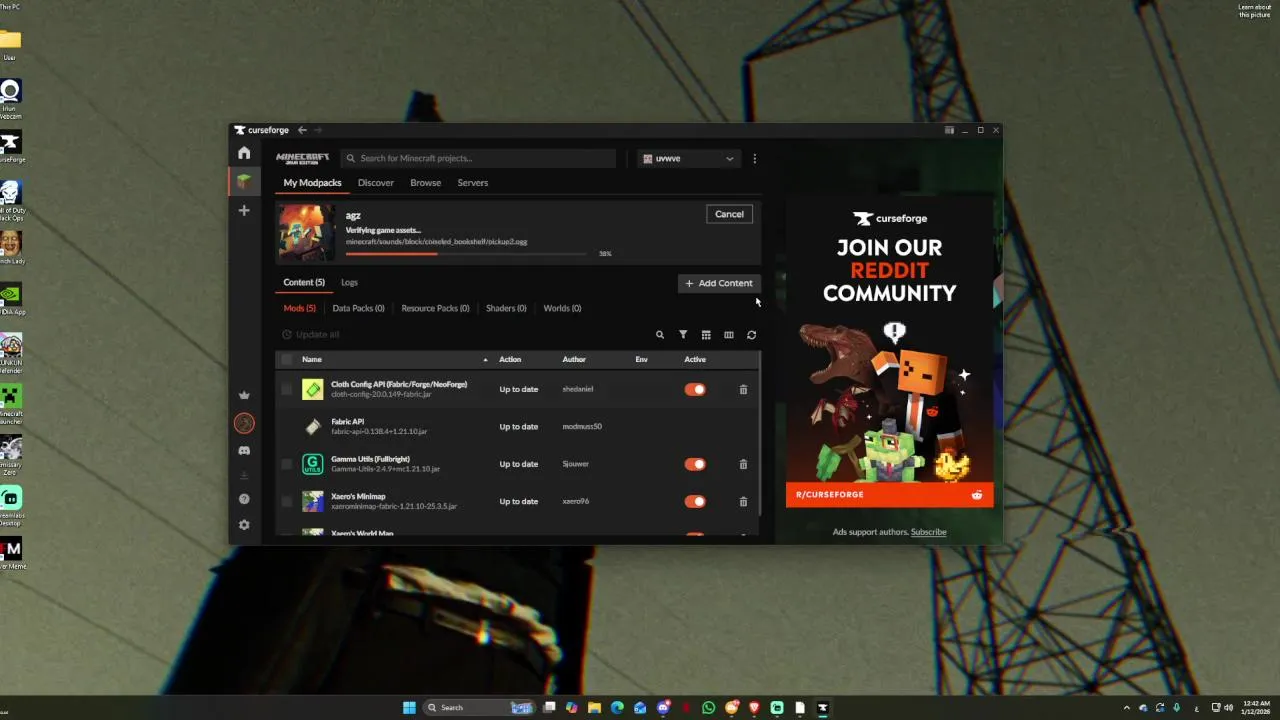Open the Help question-mark icon in sidebar
Image resolution: width=1280 pixels, height=720 pixels.
point(244,499)
